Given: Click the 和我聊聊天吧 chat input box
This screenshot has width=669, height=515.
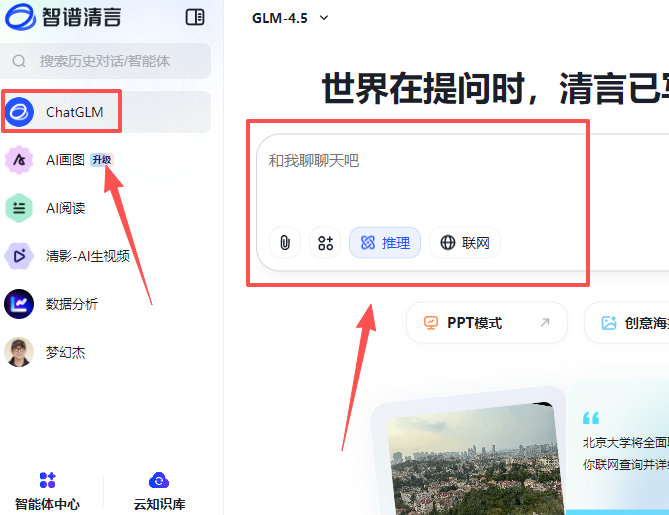Looking at the screenshot, I should tap(420, 180).
